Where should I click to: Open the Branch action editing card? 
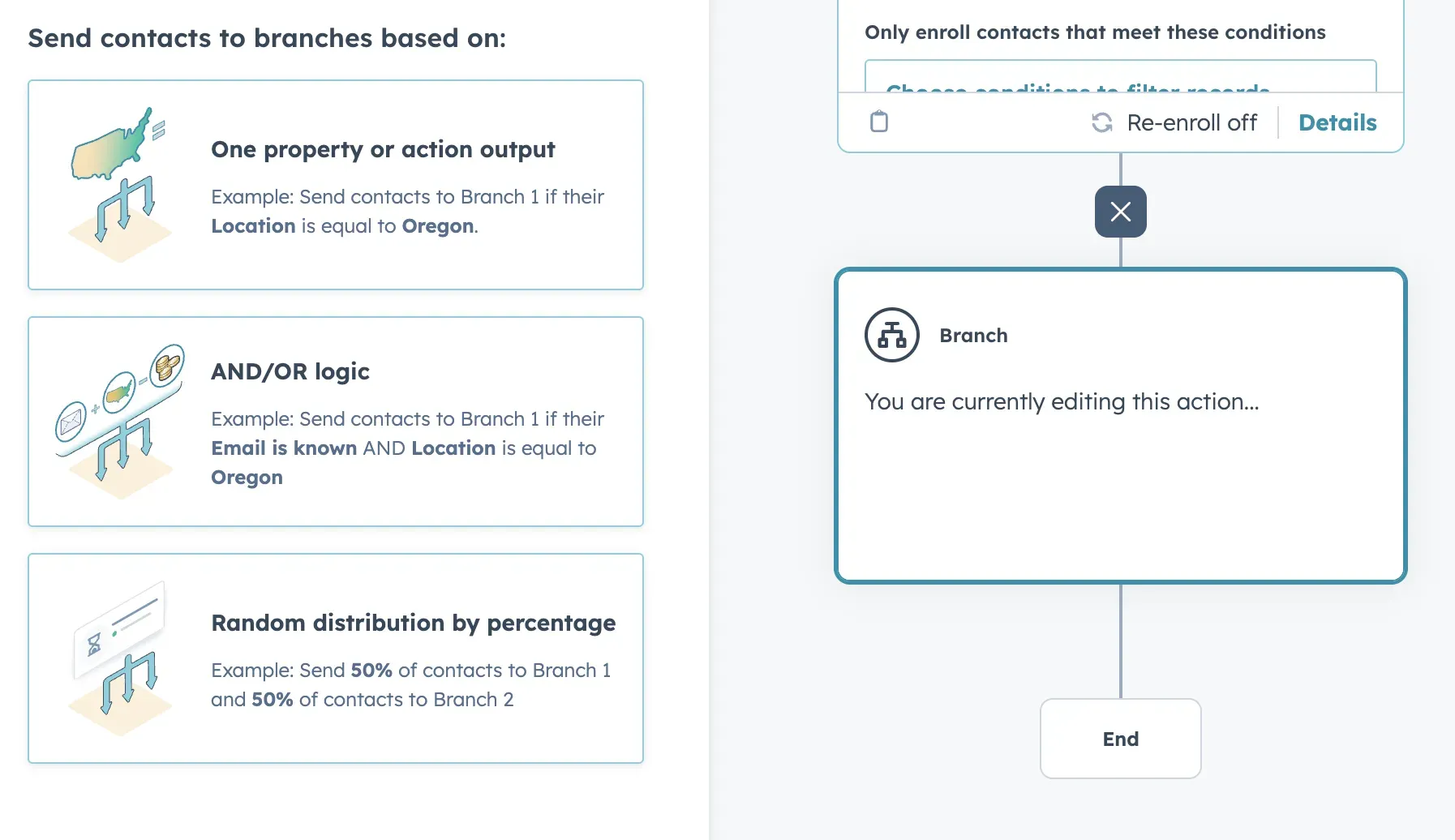[x=1120, y=422]
